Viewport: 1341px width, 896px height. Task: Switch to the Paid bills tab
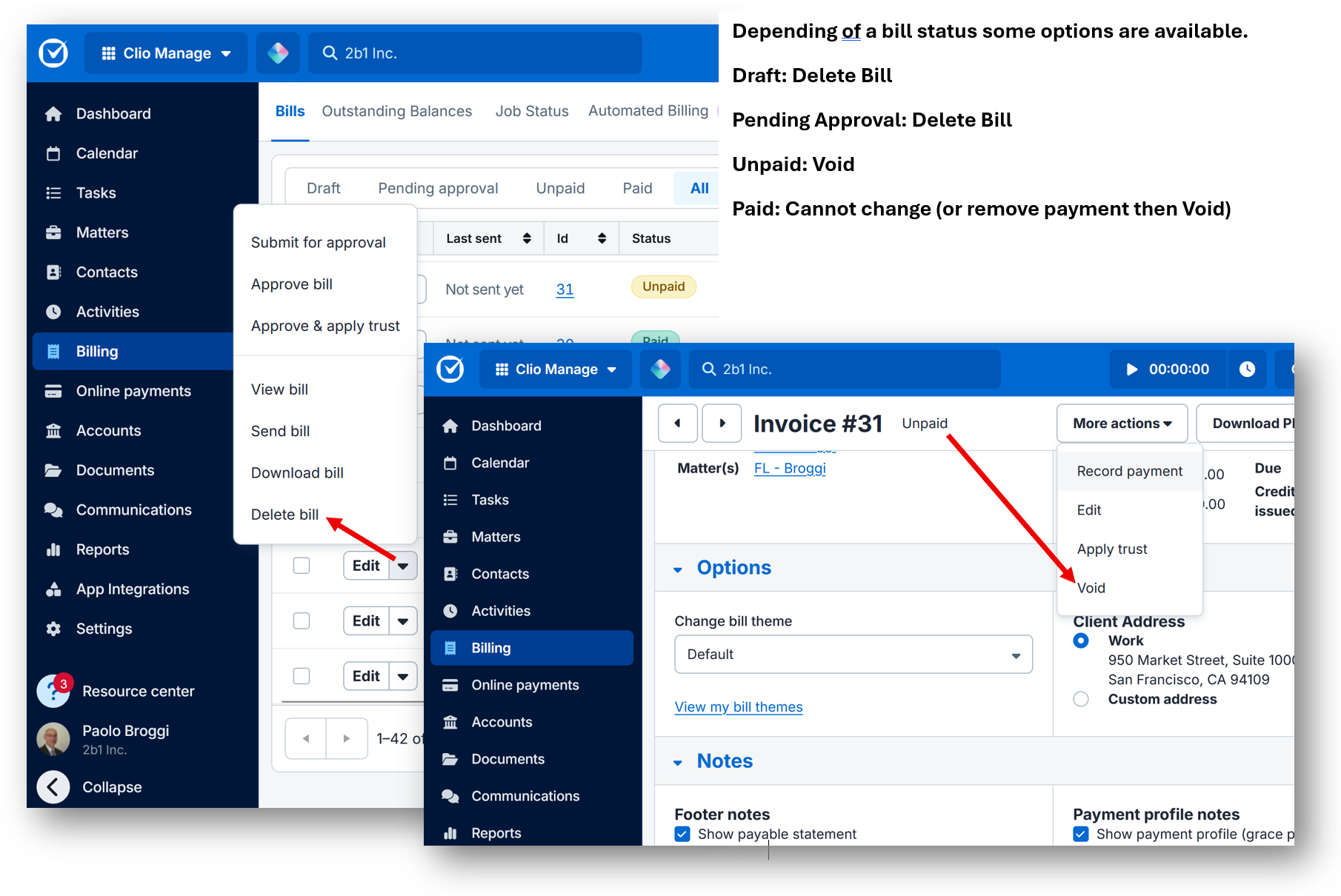(636, 188)
